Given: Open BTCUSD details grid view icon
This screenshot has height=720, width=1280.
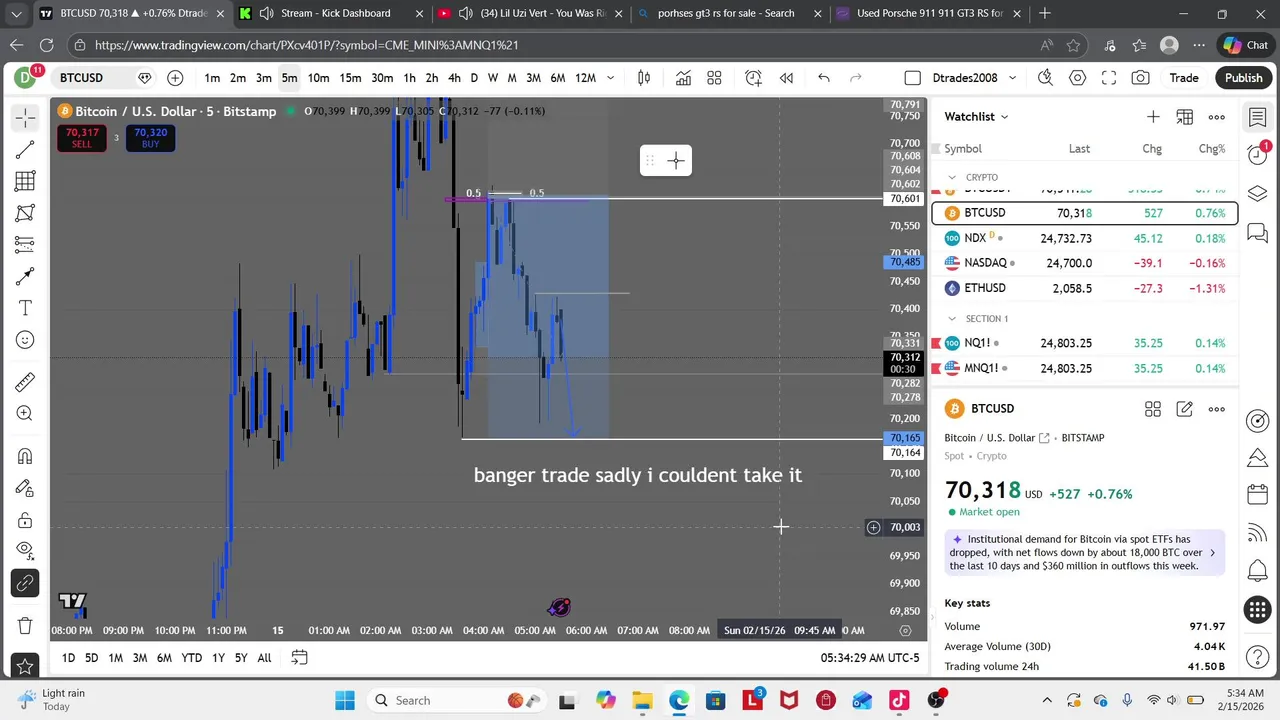Looking at the screenshot, I should [1153, 409].
